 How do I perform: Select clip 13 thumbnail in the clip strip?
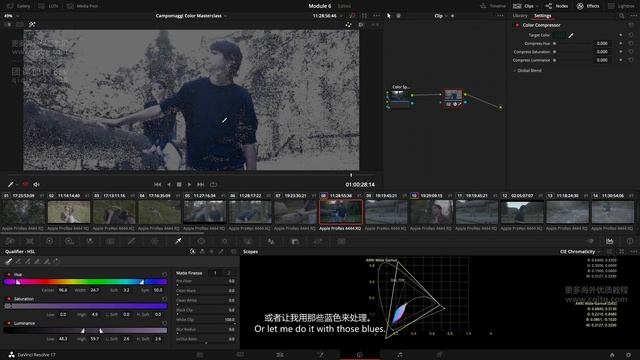[x=567, y=212]
